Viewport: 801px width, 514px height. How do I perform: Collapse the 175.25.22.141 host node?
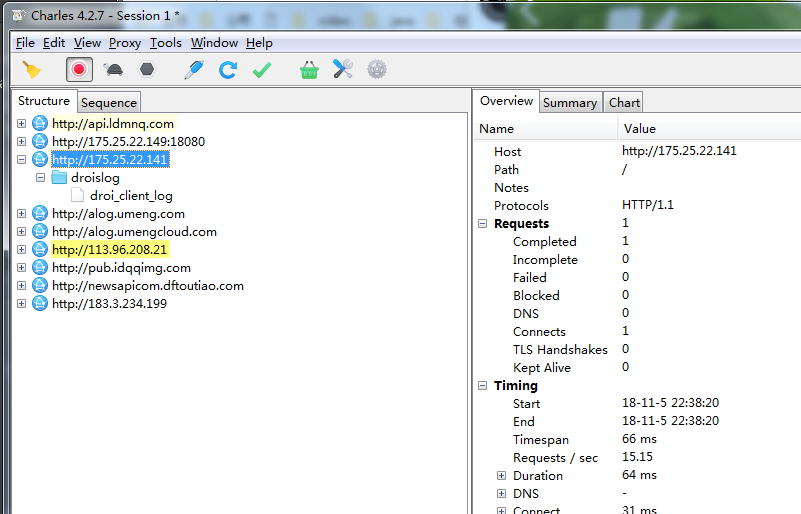coord(21,159)
